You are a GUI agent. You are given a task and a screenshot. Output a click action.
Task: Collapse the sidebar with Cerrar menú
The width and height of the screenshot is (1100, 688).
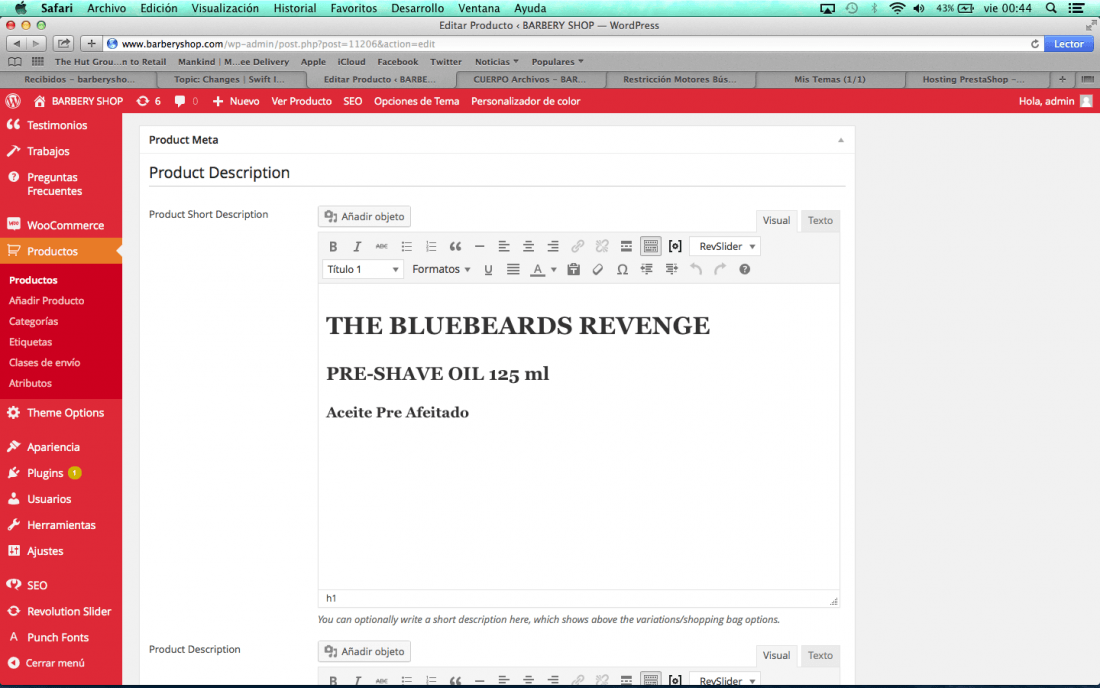click(x=46, y=663)
